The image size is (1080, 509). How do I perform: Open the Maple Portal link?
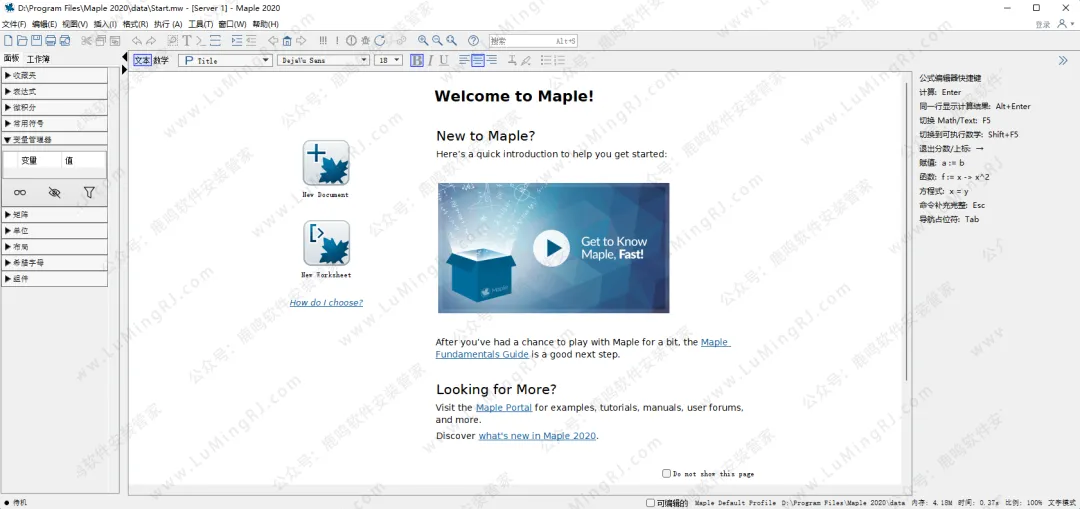pyautogui.click(x=504, y=408)
